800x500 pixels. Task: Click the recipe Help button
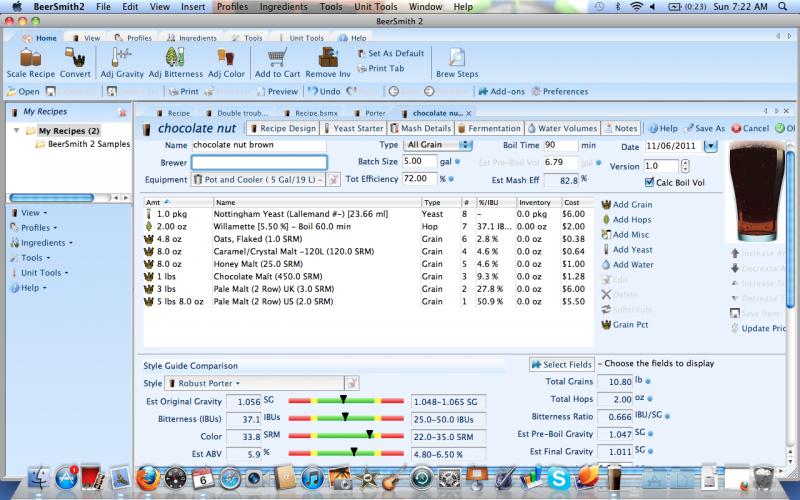coord(663,129)
